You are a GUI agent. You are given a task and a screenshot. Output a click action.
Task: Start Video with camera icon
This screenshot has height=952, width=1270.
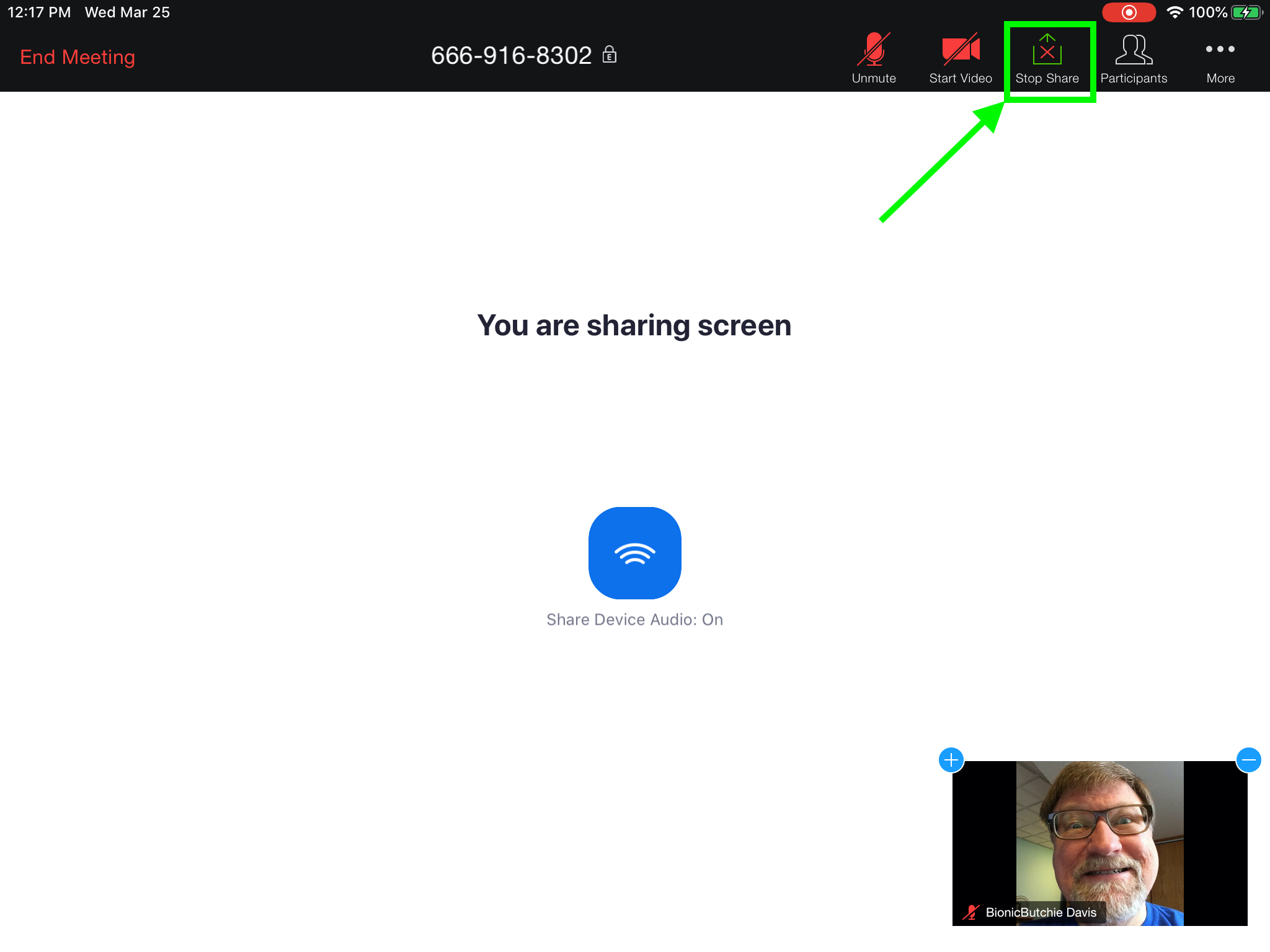coord(961,58)
